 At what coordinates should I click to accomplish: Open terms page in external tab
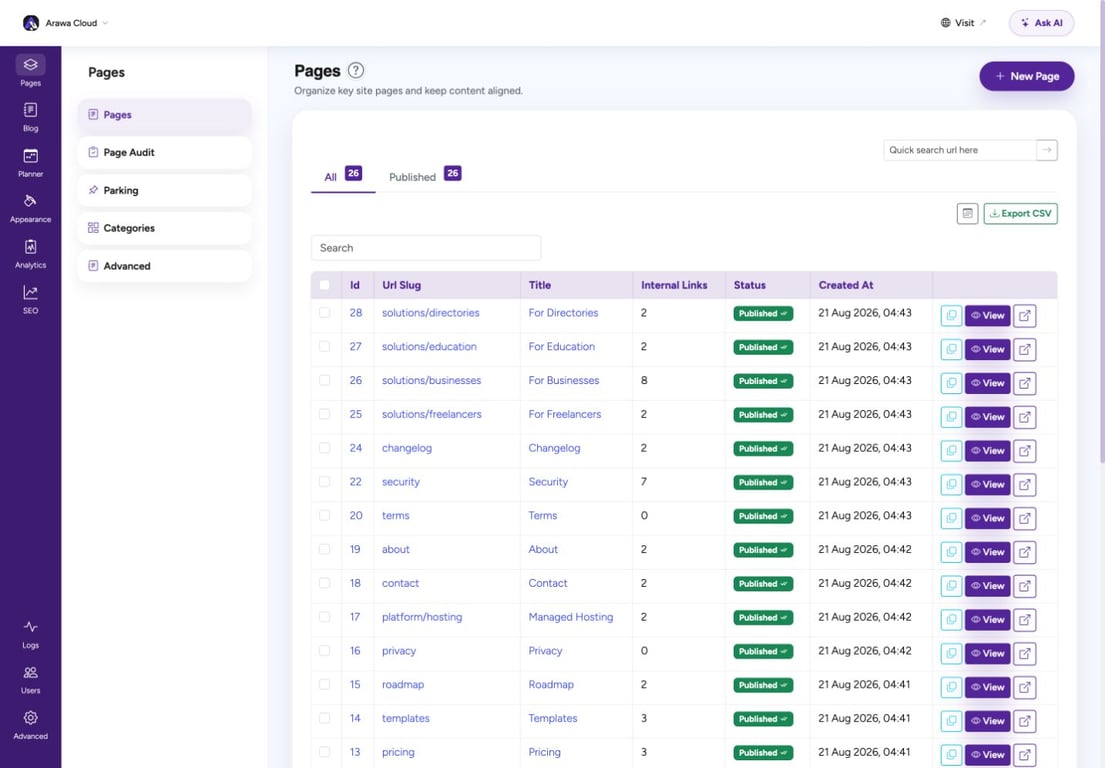[1025, 519]
